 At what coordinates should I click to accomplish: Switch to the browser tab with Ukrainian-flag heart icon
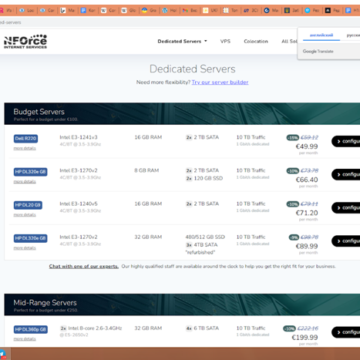149,10
